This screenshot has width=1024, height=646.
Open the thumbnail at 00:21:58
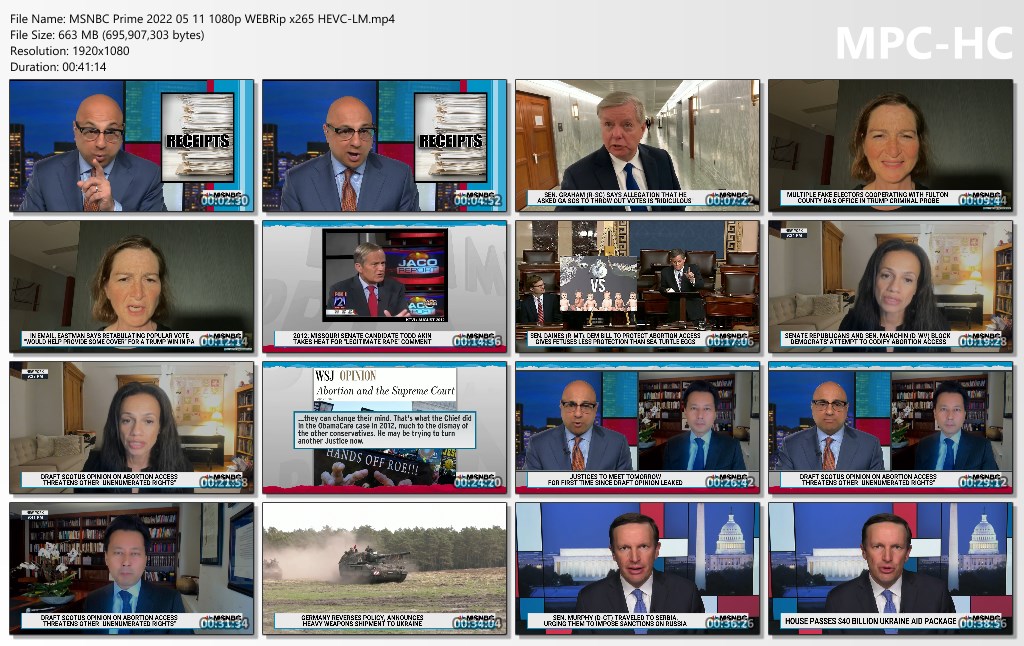click(131, 427)
